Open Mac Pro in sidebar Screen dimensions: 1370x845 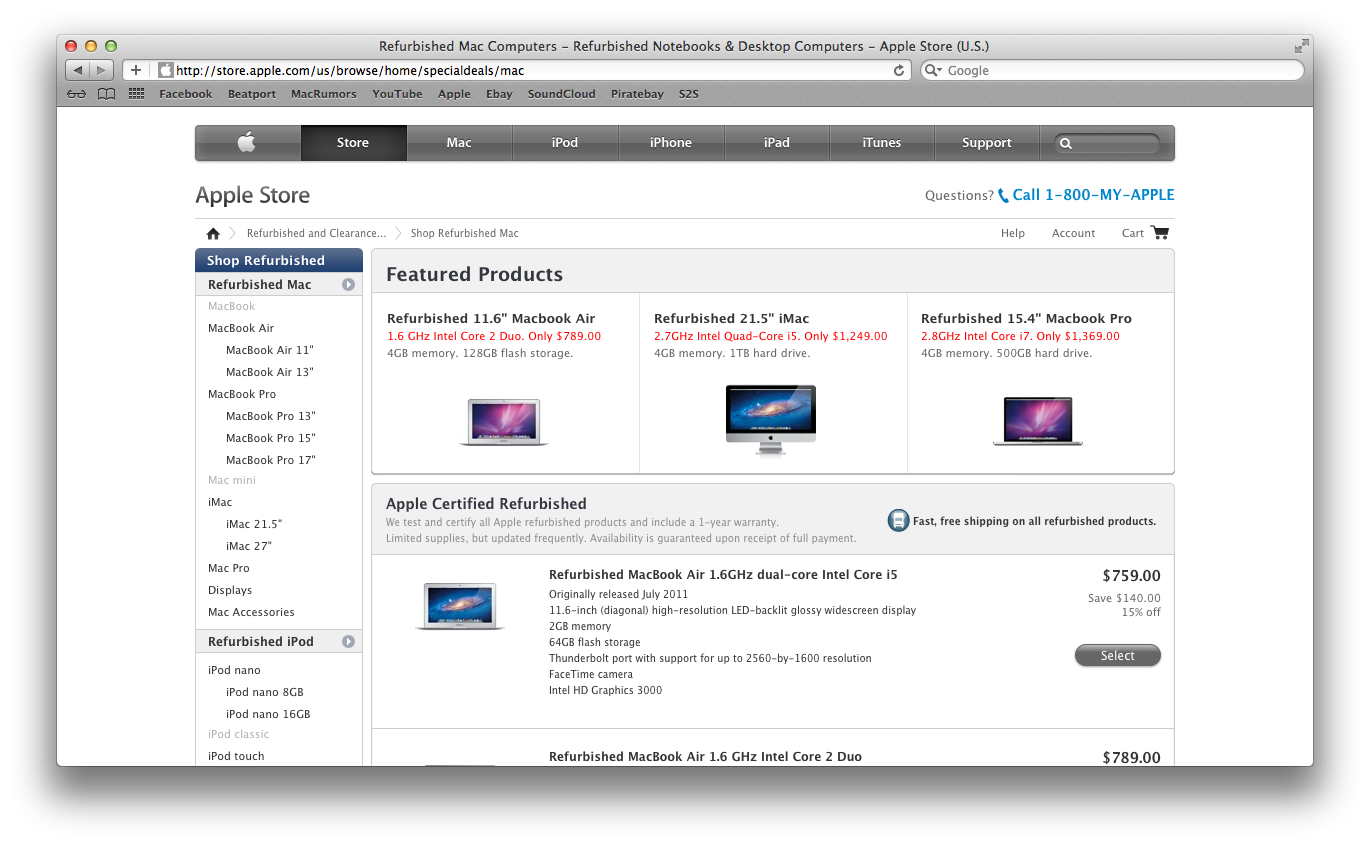coord(229,568)
